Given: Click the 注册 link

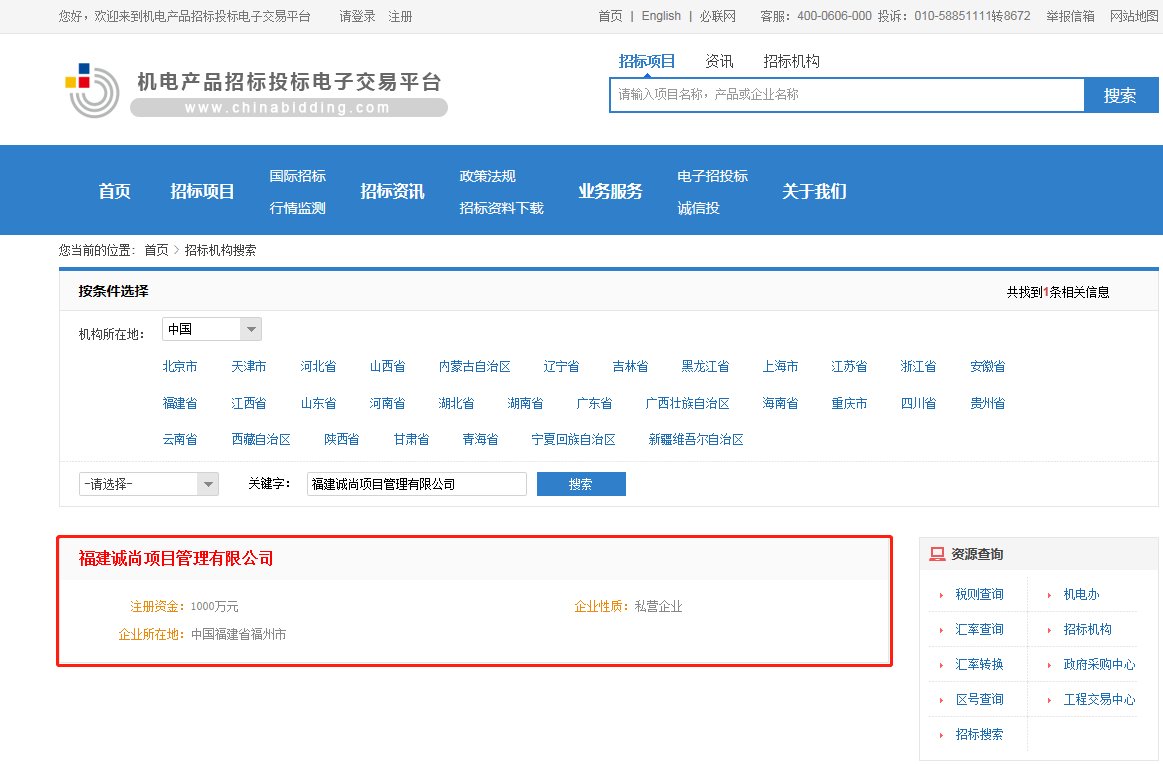Looking at the screenshot, I should 401,16.
